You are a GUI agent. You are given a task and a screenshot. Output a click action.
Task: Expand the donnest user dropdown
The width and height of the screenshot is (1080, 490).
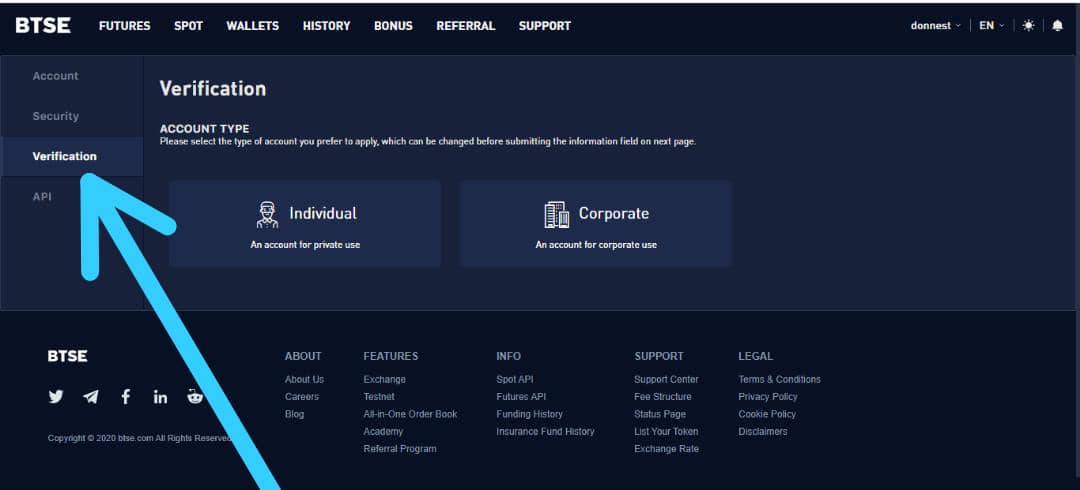click(x=935, y=25)
